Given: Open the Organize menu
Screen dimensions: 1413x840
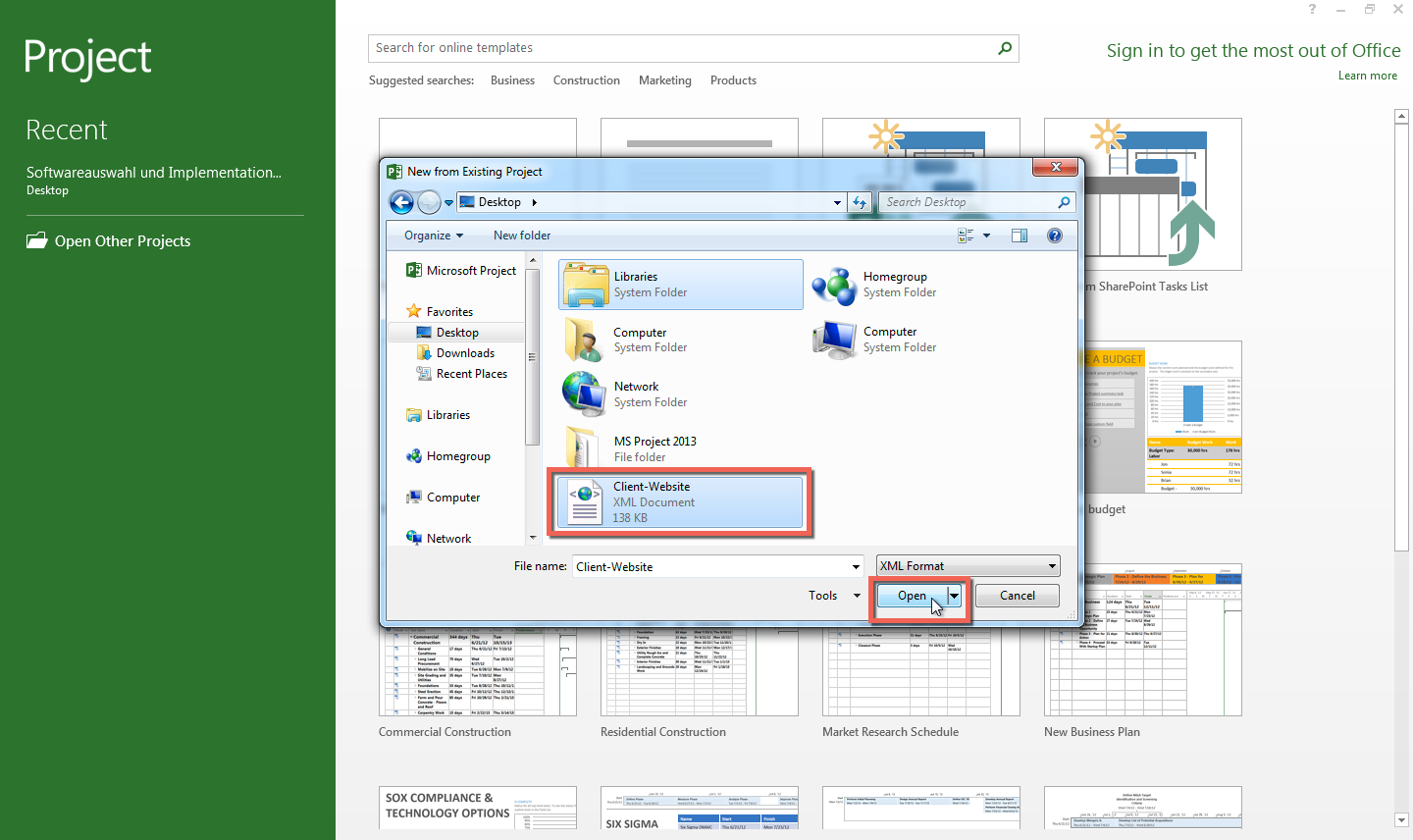Looking at the screenshot, I should 434,236.
